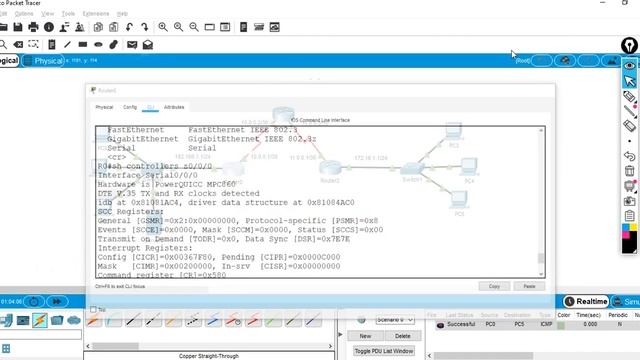Click inside the CLI terminal text area
This screenshot has width=640, height=360.
coord(316,202)
